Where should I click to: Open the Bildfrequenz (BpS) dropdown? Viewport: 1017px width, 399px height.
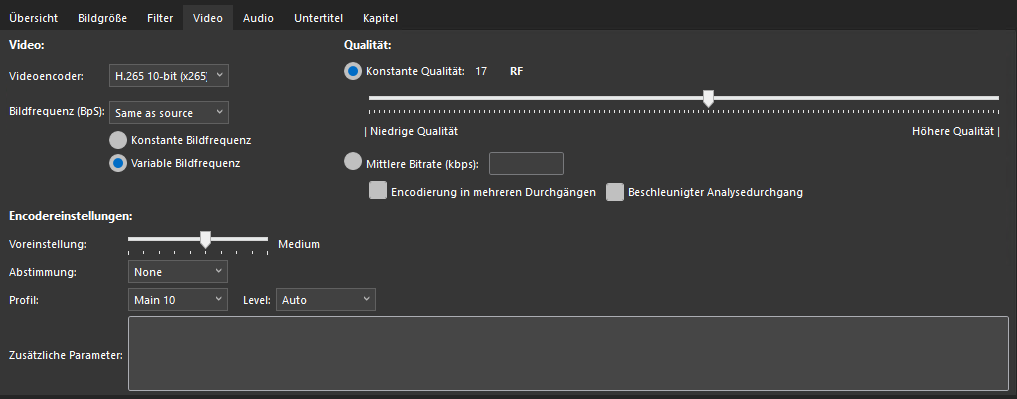click(x=169, y=112)
